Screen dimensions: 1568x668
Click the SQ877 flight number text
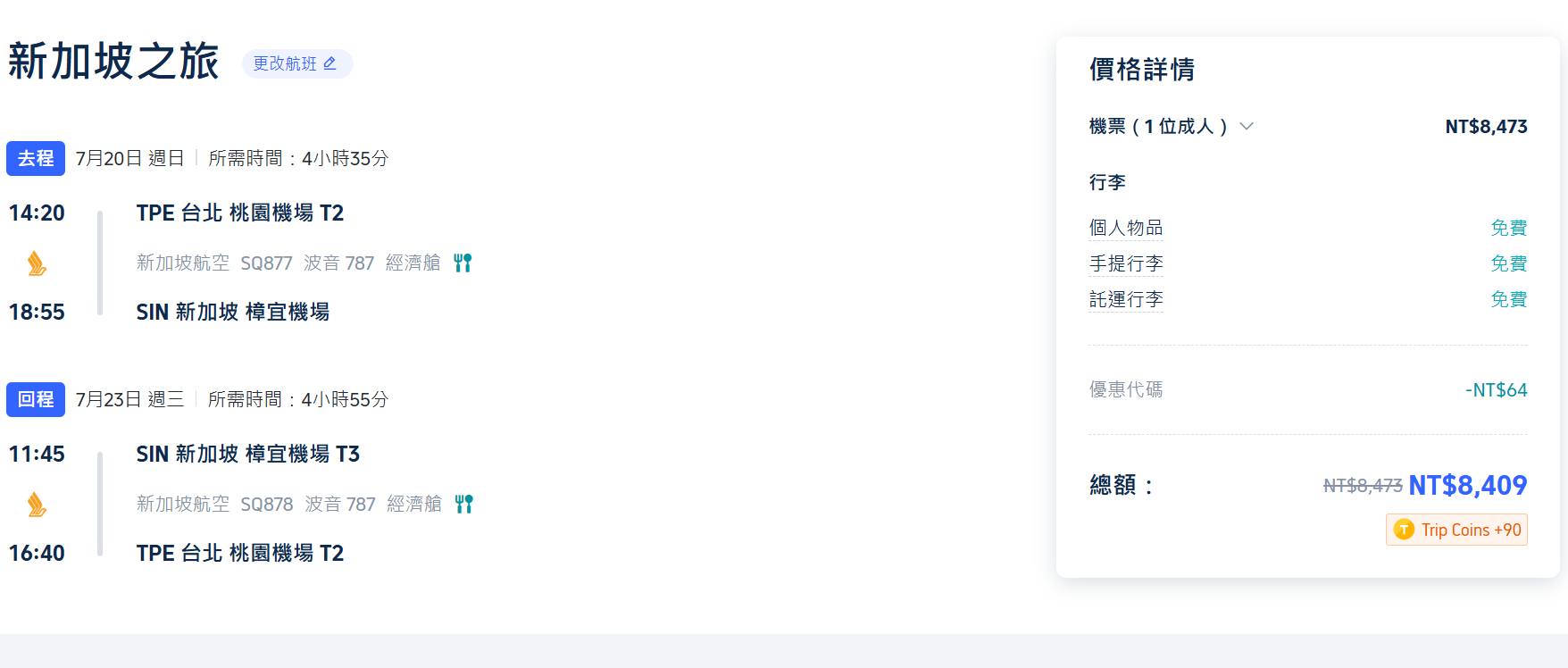[x=266, y=263]
